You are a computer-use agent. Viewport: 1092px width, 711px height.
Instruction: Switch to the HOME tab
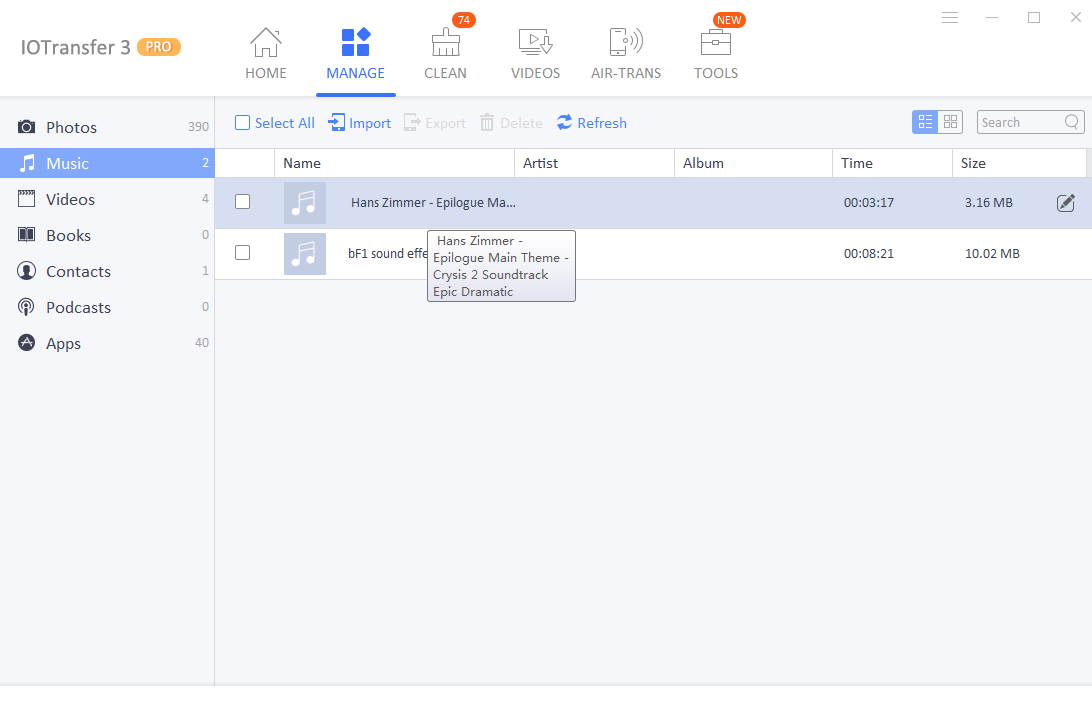pyautogui.click(x=265, y=50)
